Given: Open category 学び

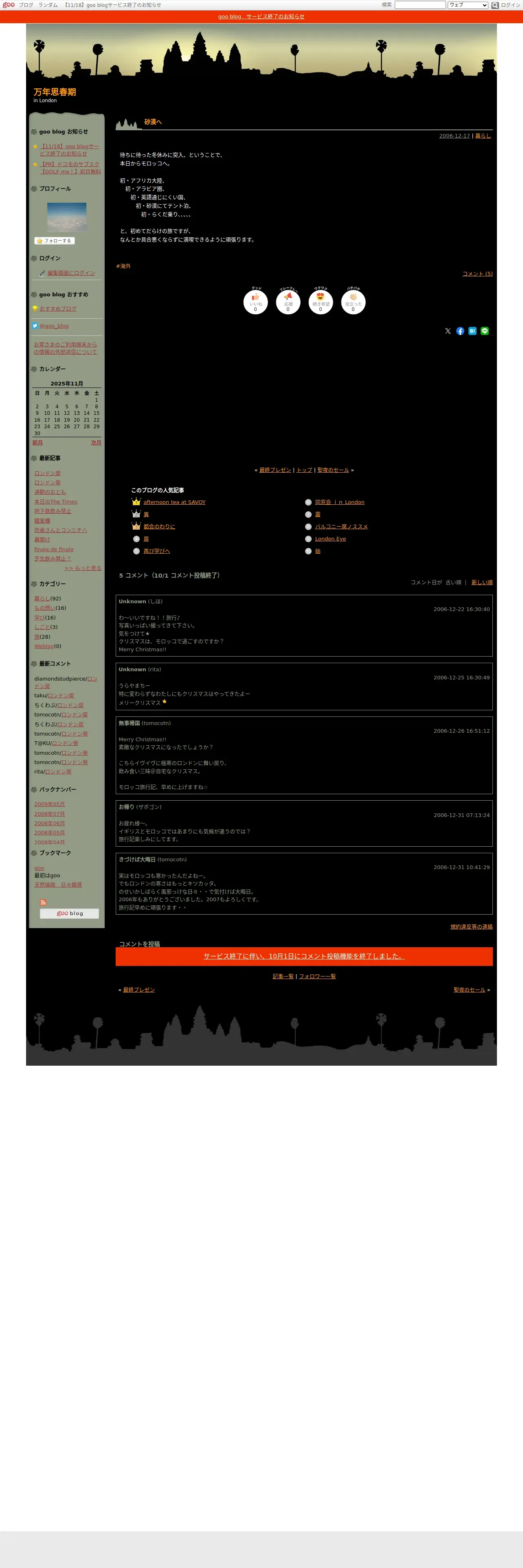Looking at the screenshot, I should [x=40, y=618].
